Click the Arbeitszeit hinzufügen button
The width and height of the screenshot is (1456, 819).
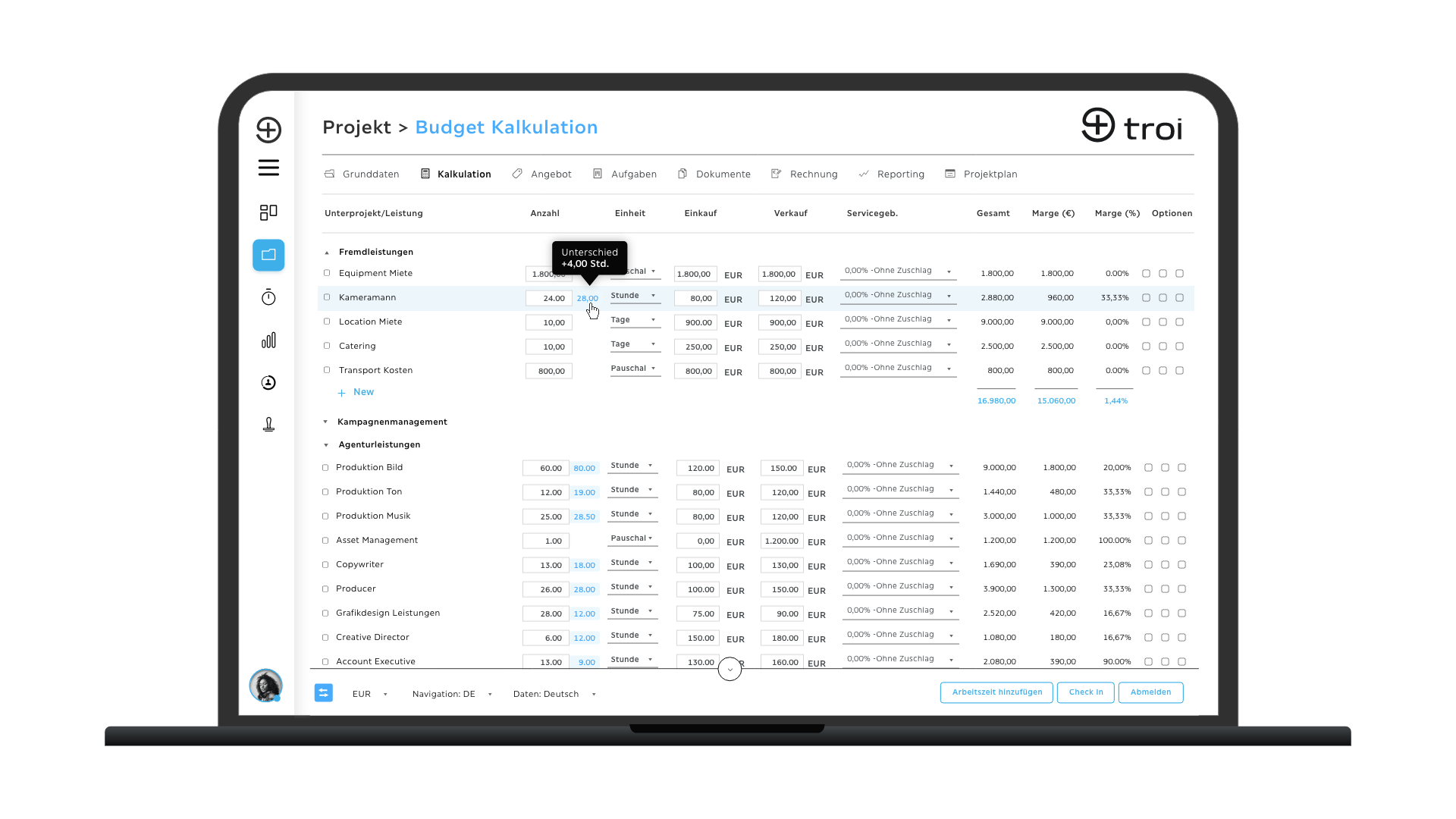pos(997,692)
